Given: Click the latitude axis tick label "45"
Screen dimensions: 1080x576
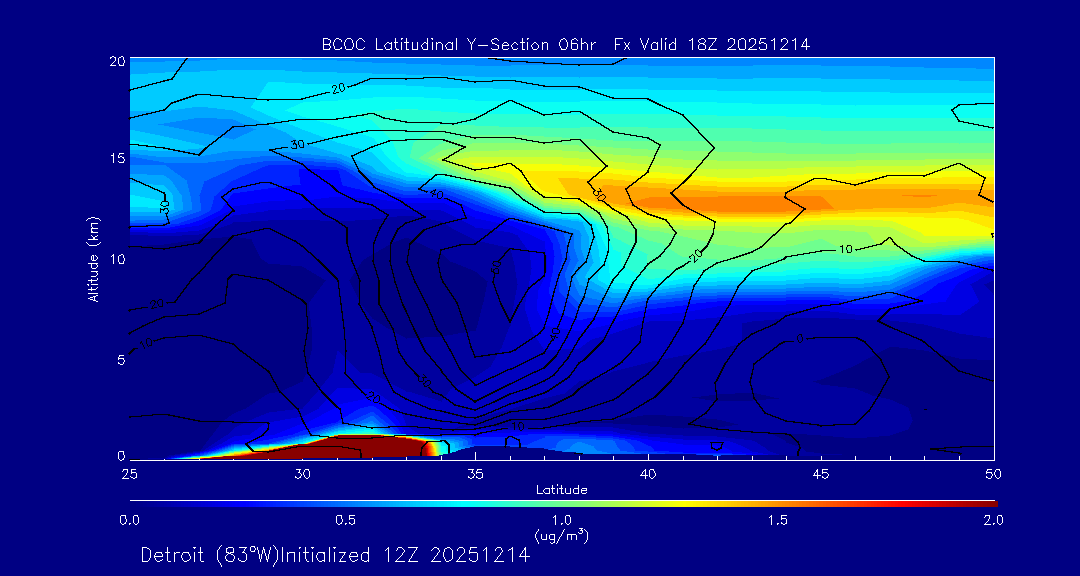Looking at the screenshot, I should (x=821, y=473).
